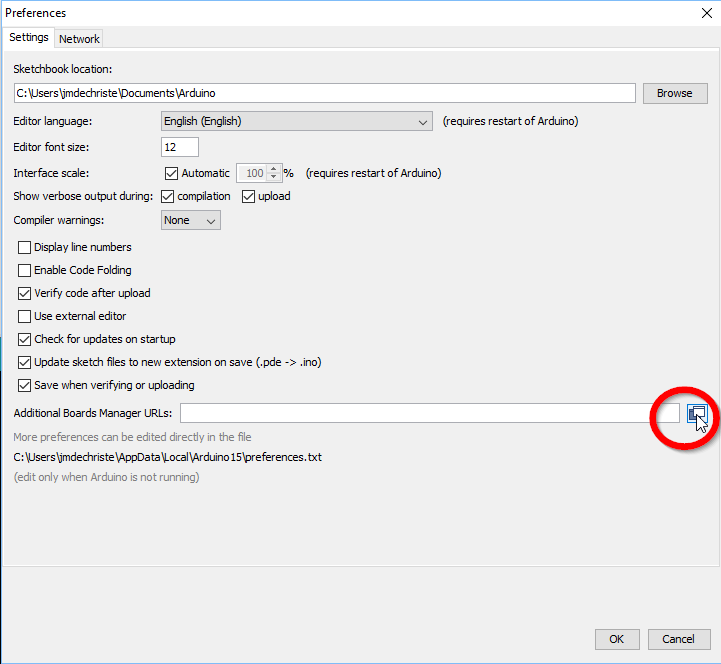The height and width of the screenshot is (664, 721).
Task: Click the 'Interface scale:' label
Action: click(x=51, y=173)
